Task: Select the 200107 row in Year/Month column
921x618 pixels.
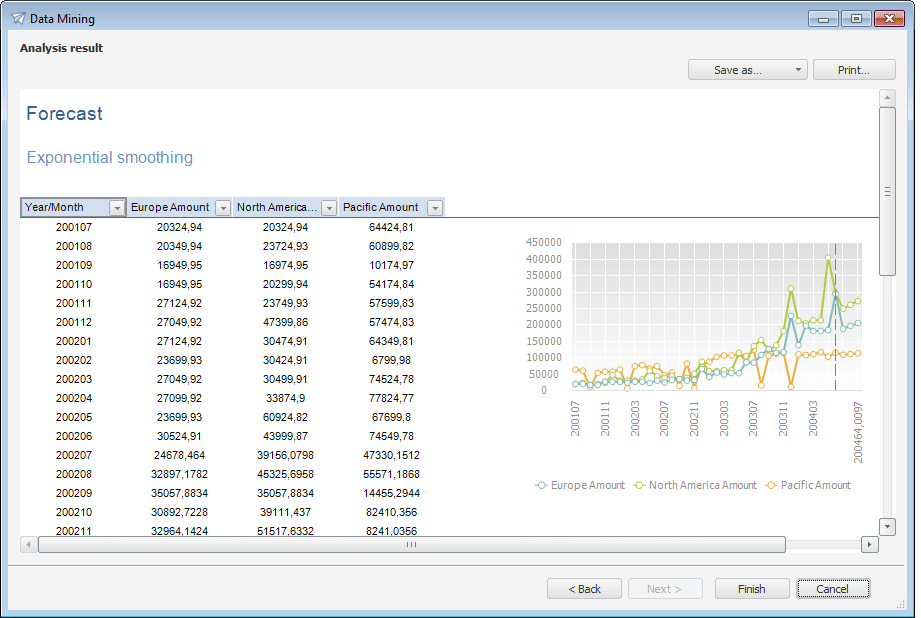Action: (x=73, y=227)
